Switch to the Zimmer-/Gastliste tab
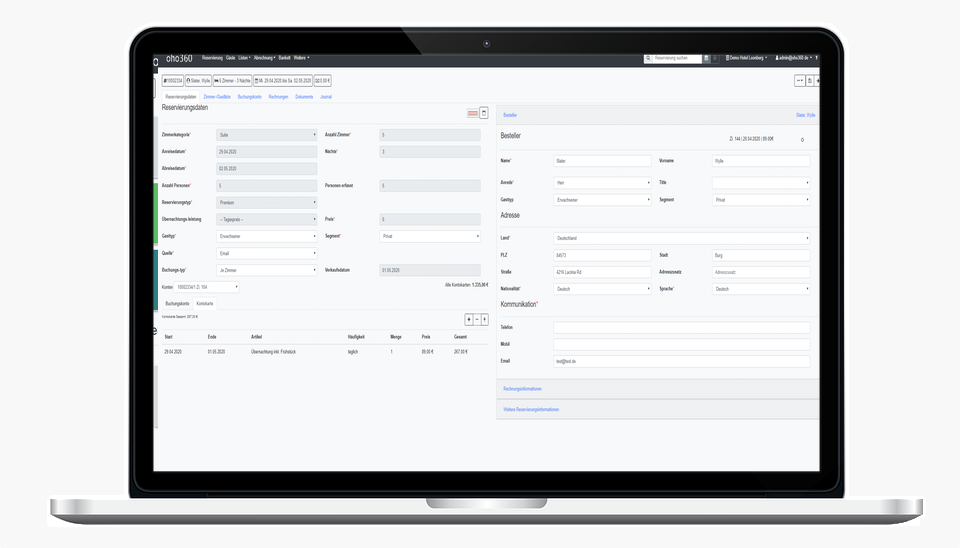960x548 pixels. click(x=217, y=97)
